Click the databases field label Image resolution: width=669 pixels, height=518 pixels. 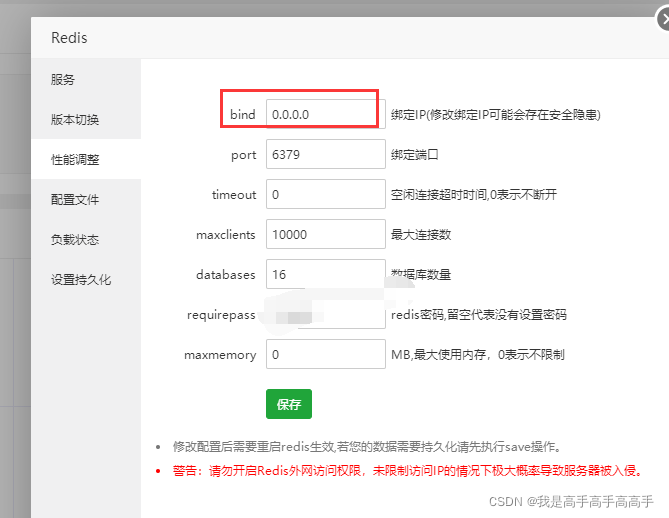[x=226, y=274]
